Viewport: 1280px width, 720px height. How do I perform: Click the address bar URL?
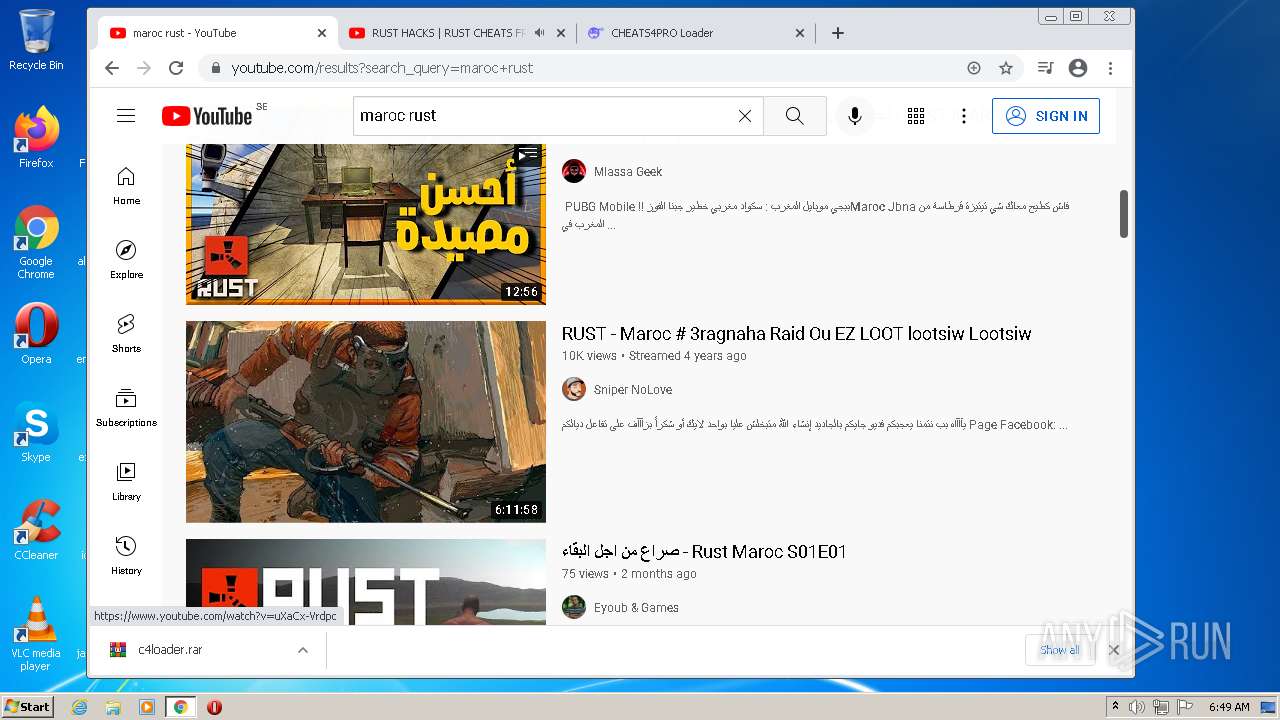382,68
